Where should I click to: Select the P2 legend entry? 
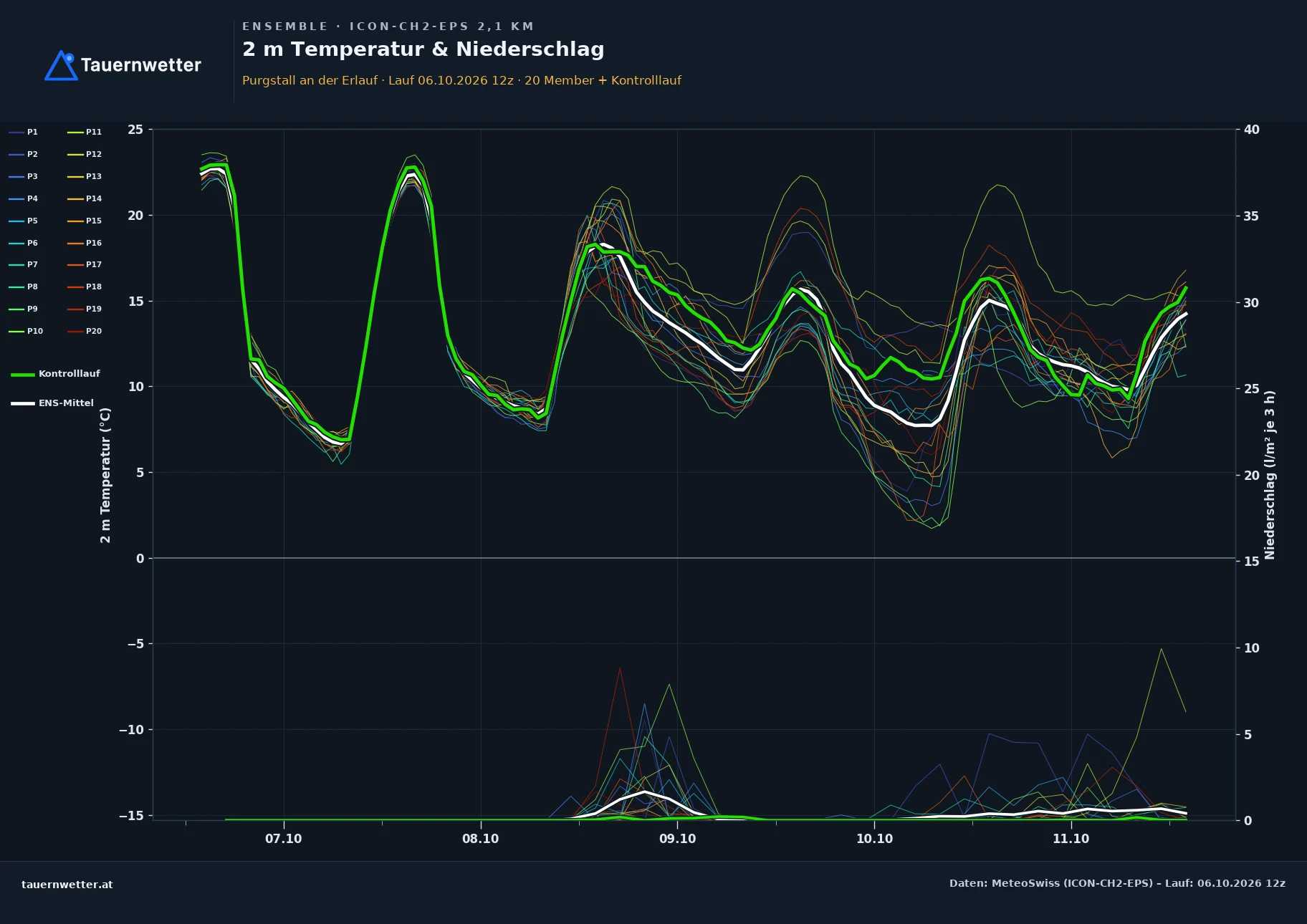(24, 154)
